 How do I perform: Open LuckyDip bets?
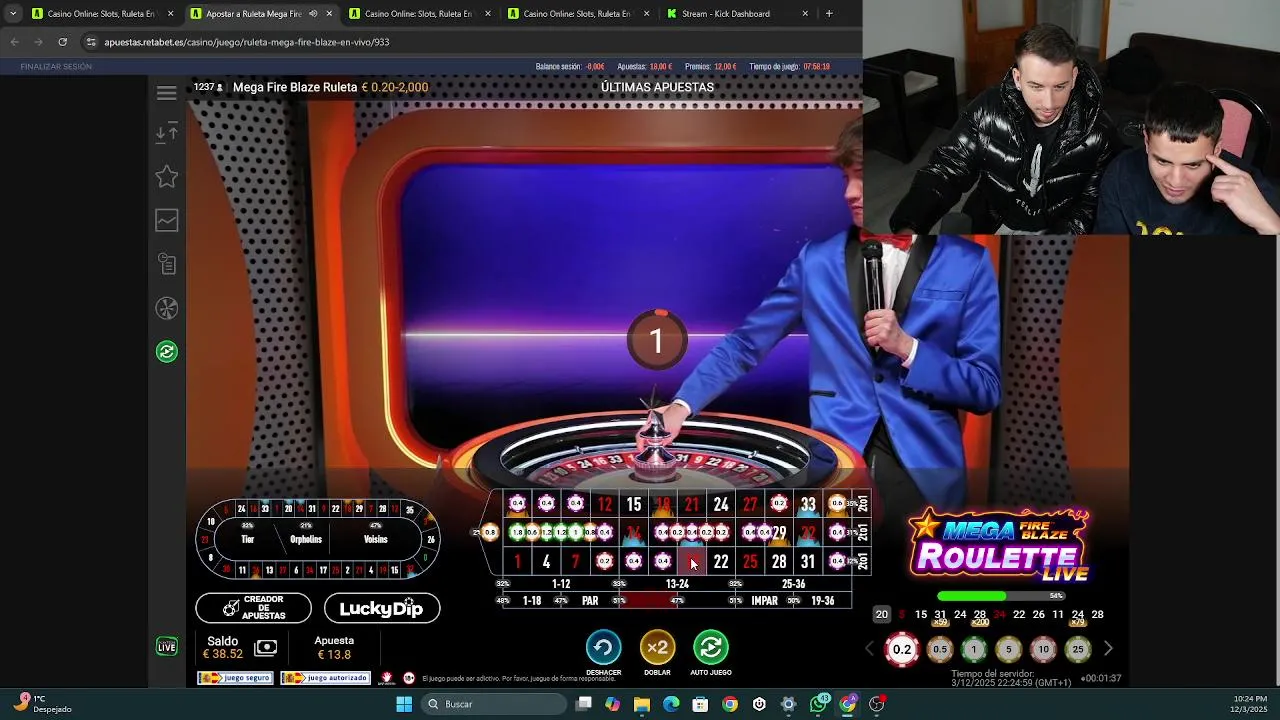pos(382,608)
